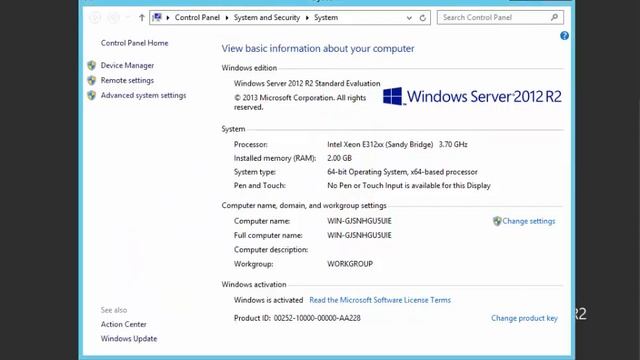Click the No Pen or Touch Input text

[409, 185]
